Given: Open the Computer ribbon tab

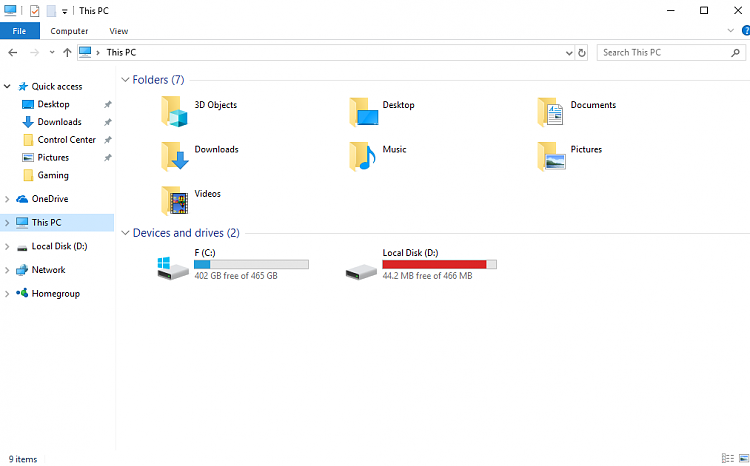Looking at the screenshot, I should click(69, 31).
